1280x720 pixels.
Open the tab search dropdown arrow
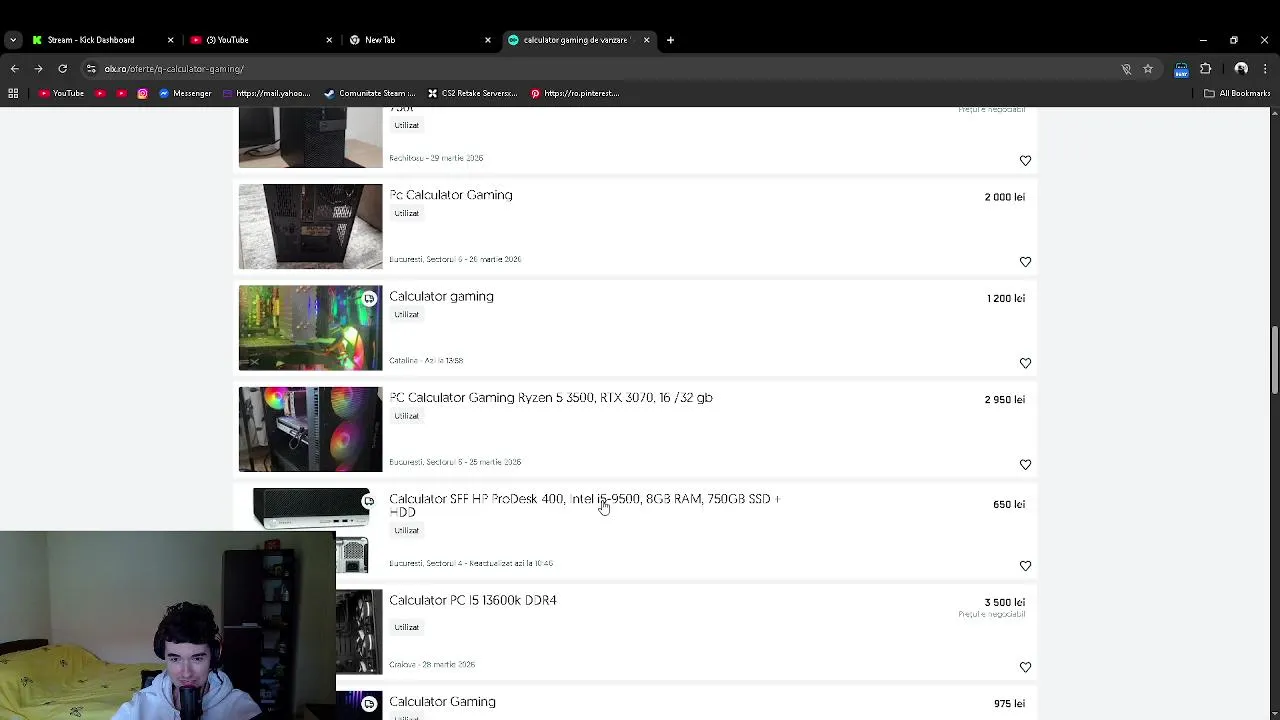tap(13, 40)
